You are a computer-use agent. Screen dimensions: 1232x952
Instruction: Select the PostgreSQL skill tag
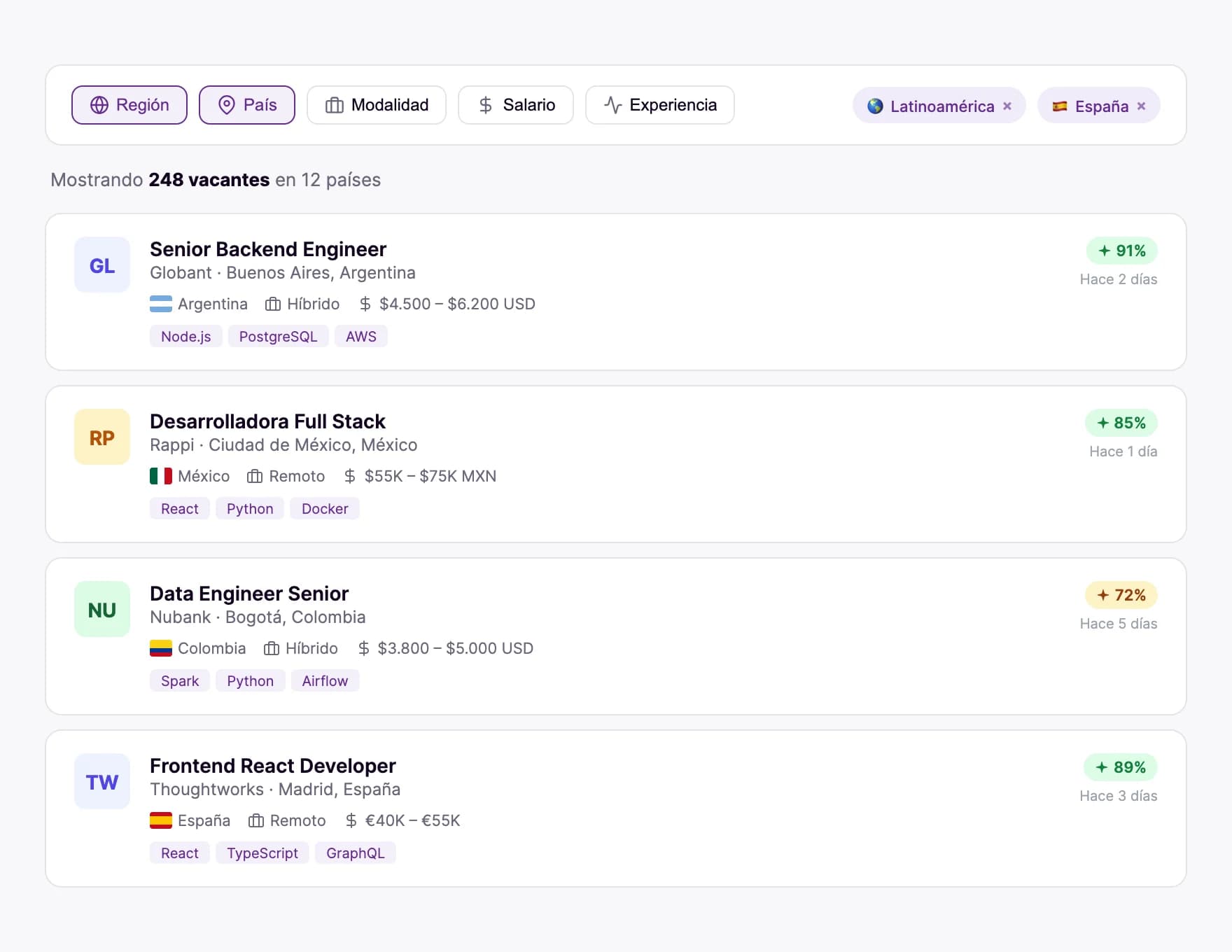[279, 337]
